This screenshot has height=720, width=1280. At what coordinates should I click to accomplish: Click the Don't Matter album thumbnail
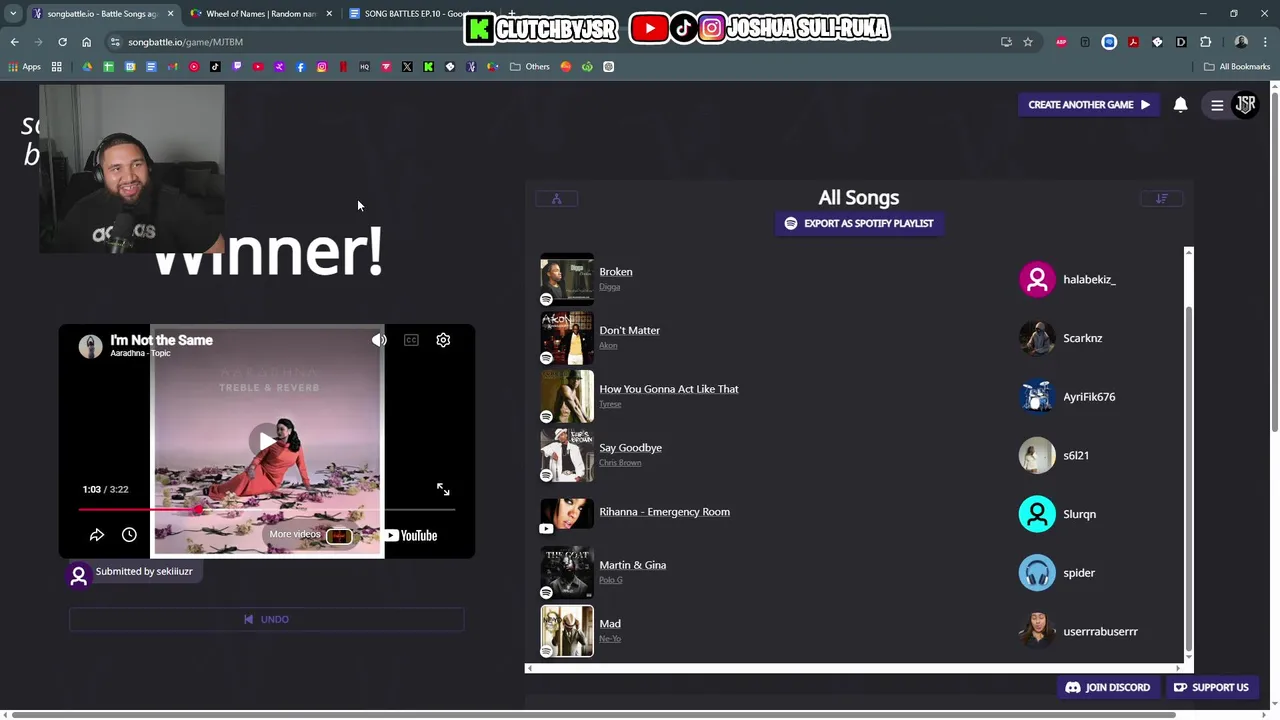(567, 338)
